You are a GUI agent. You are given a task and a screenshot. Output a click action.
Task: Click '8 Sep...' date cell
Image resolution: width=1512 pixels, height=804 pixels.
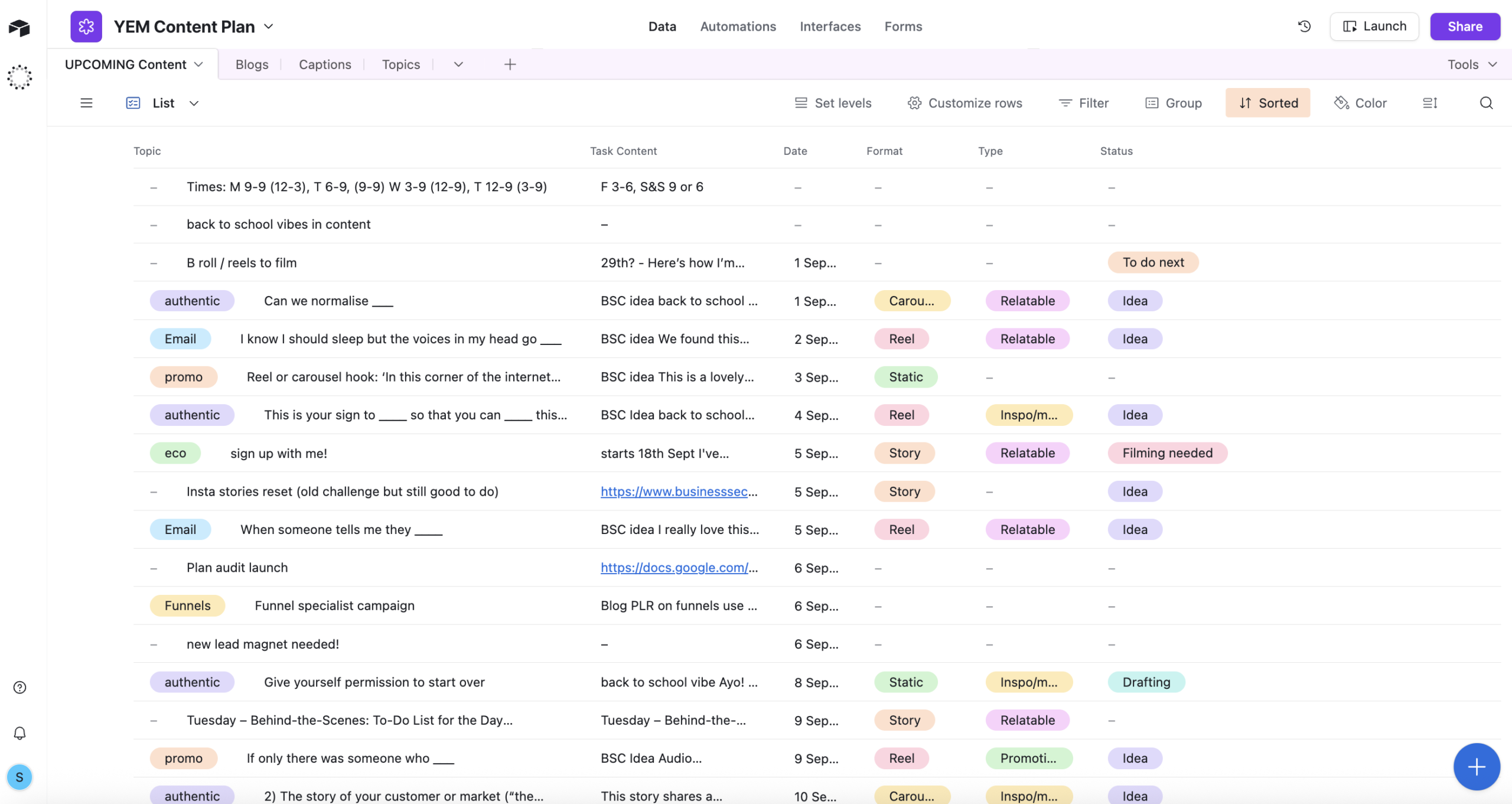pos(816,682)
